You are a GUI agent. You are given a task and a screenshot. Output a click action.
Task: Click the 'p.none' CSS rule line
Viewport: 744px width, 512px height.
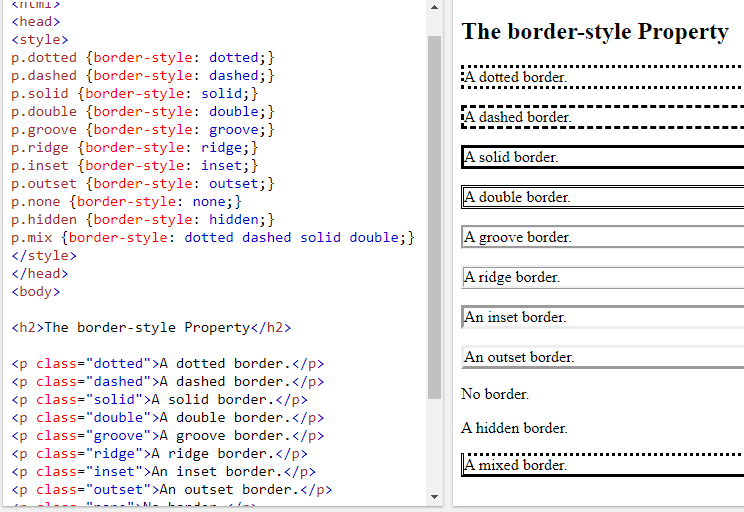click(126, 202)
